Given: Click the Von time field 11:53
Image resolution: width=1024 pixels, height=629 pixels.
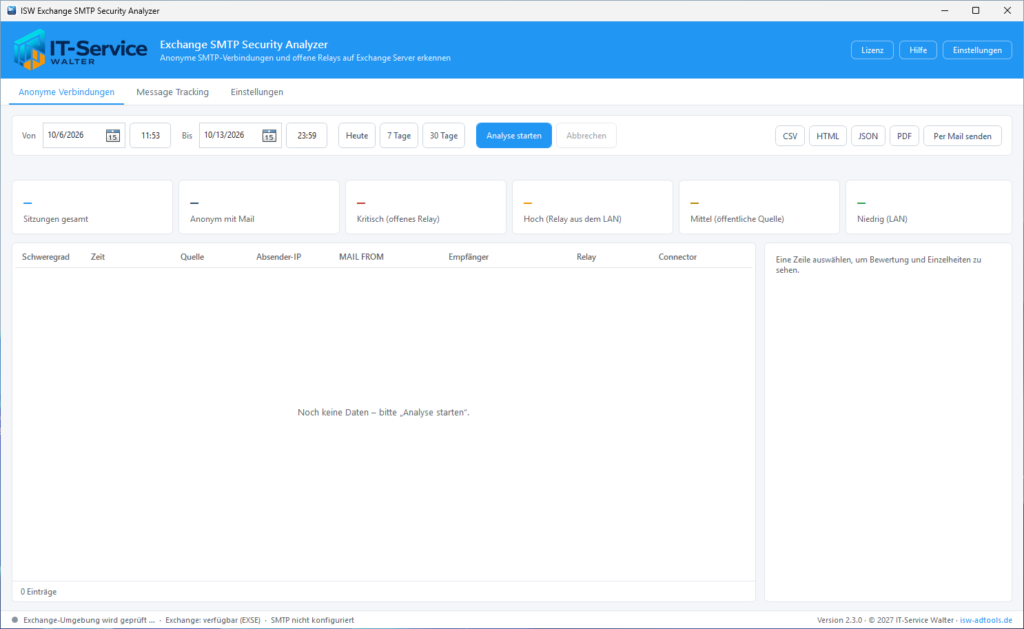Looking at the screenshot, I should coord(150,135).
